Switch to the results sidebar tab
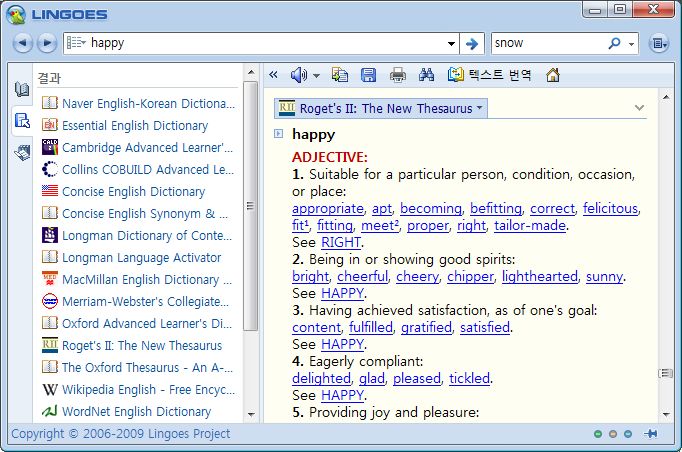 pyautogui.click(x=22, y=121)
